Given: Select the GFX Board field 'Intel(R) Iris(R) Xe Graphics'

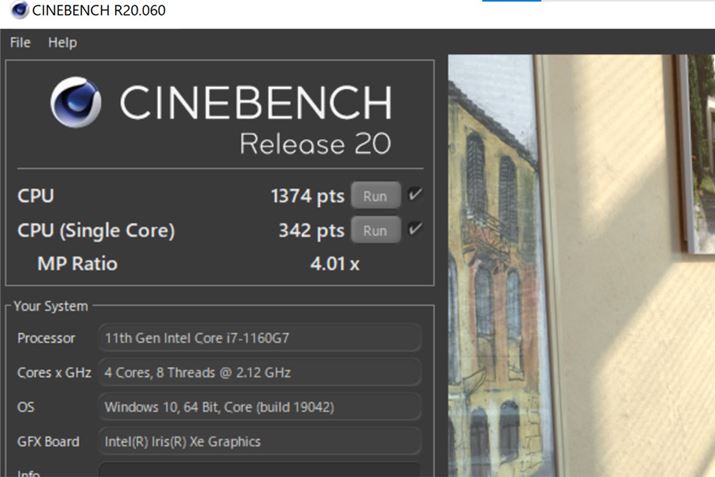Looking at the screenshot, I should (259, 441).
